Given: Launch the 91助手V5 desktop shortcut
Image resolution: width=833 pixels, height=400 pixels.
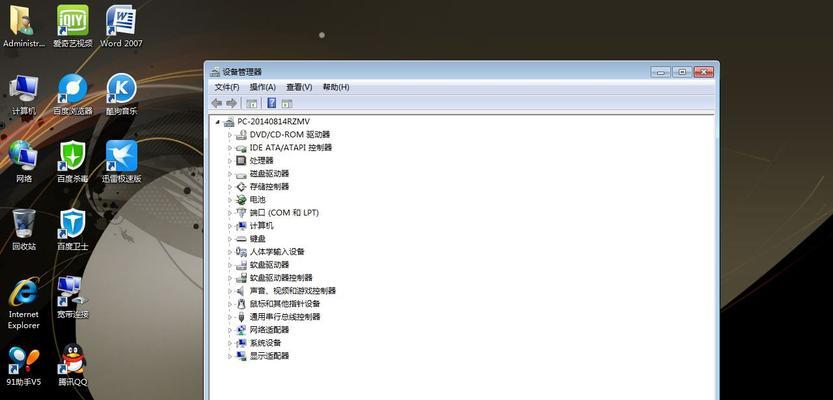Looking at the screenshot, I should click(23, 365).
